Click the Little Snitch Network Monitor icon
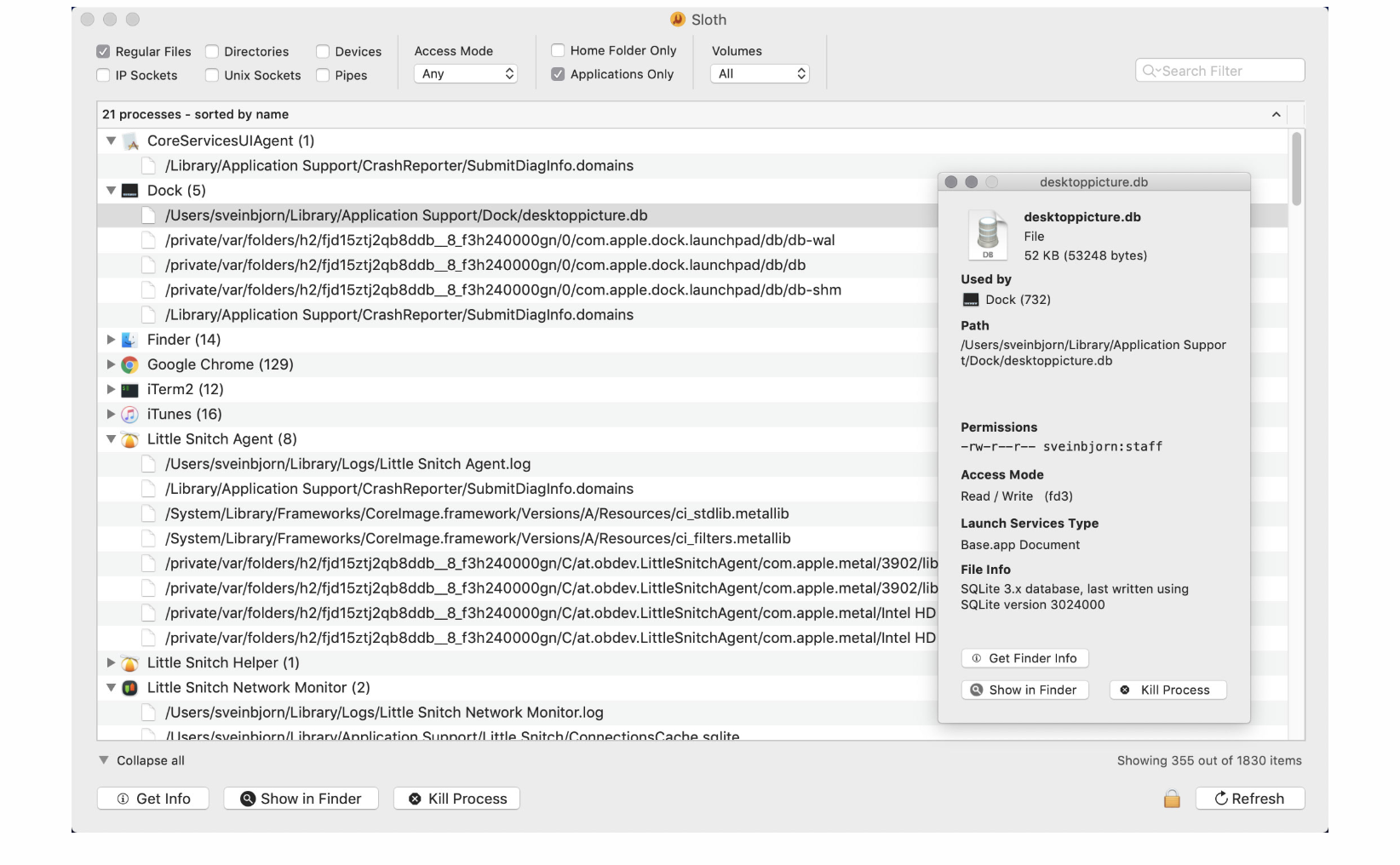The image size is (1400, 865). [x=129, y=688]
